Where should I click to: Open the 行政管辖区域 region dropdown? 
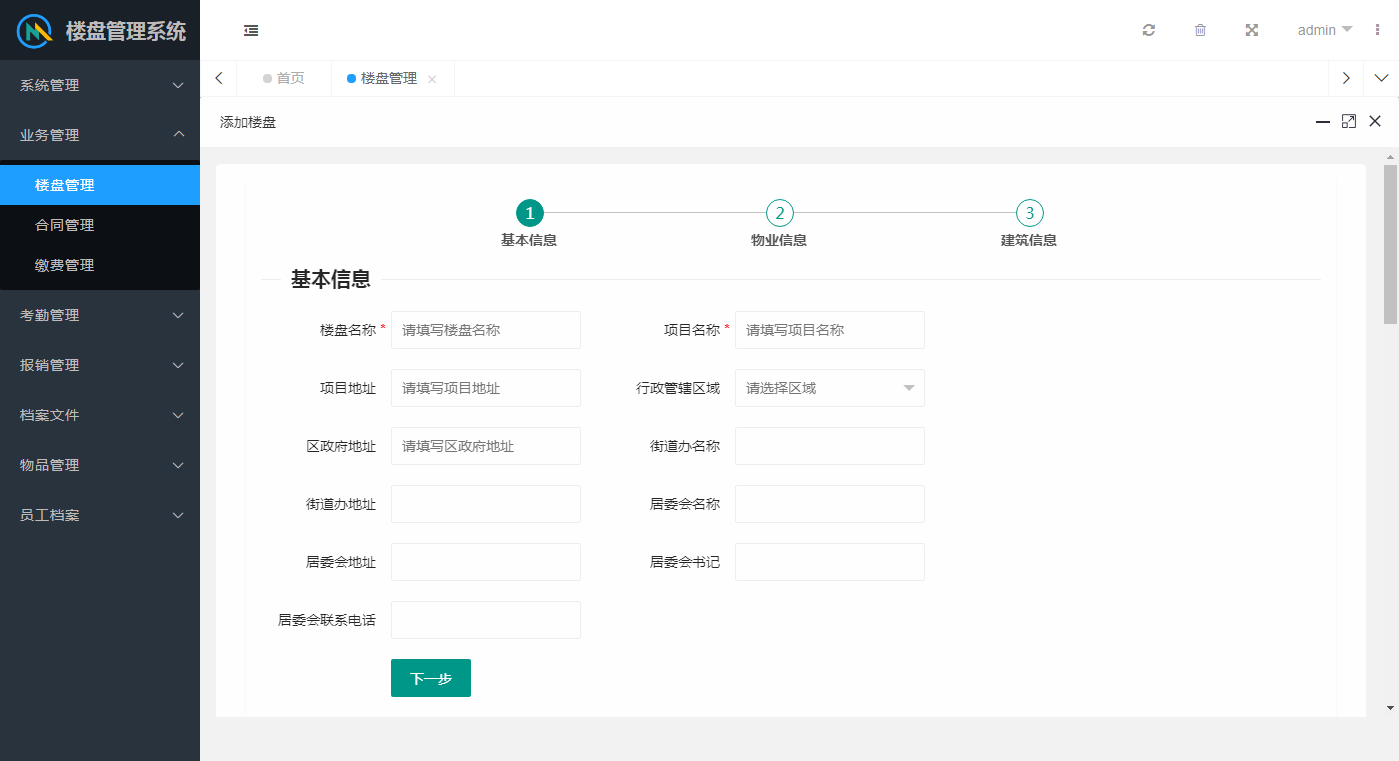829,388
